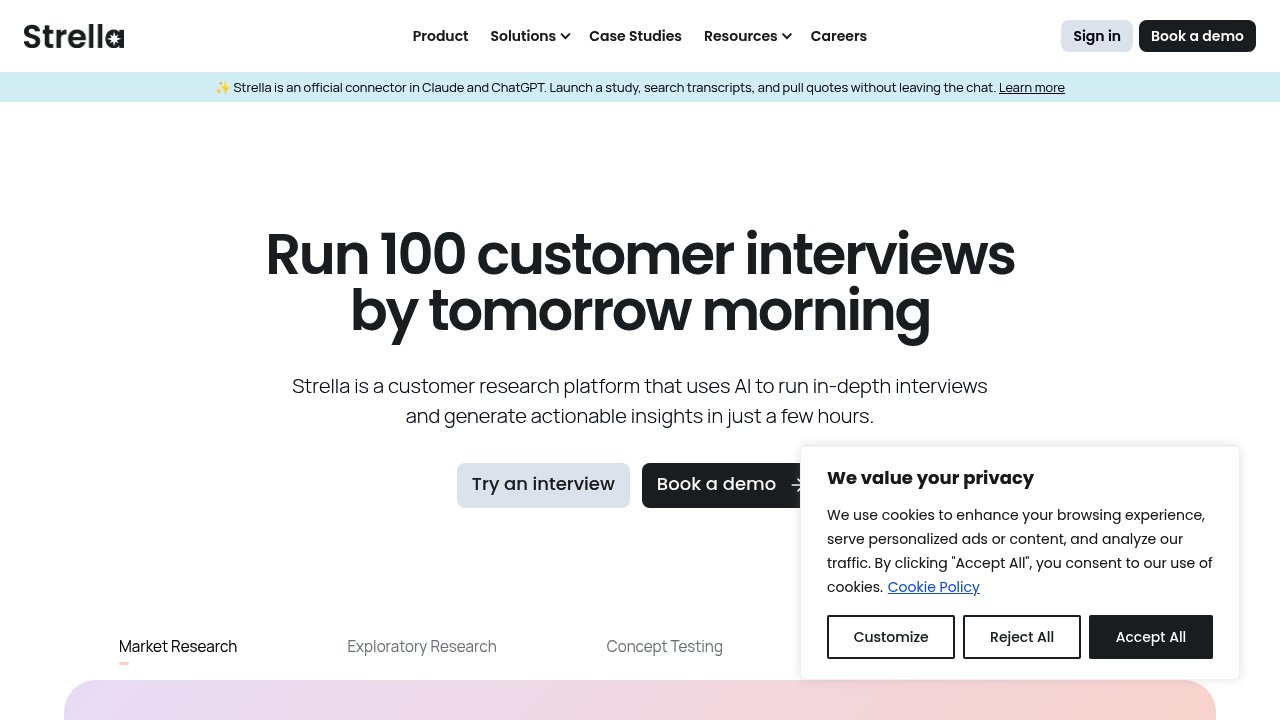1280x720 pixels.
Task: Click the sparkle emoji in the announcement banner
Action: (223, 87)
